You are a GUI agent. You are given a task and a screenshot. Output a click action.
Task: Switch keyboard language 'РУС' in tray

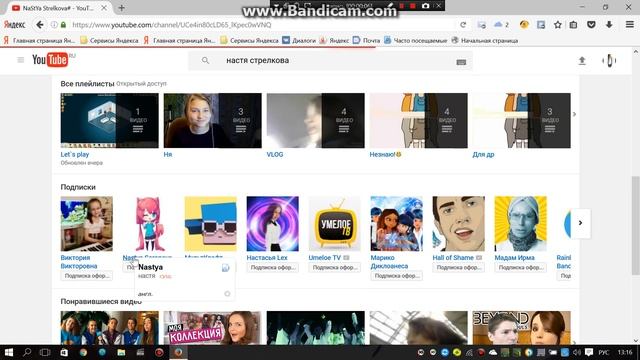(x=604, y=352)
